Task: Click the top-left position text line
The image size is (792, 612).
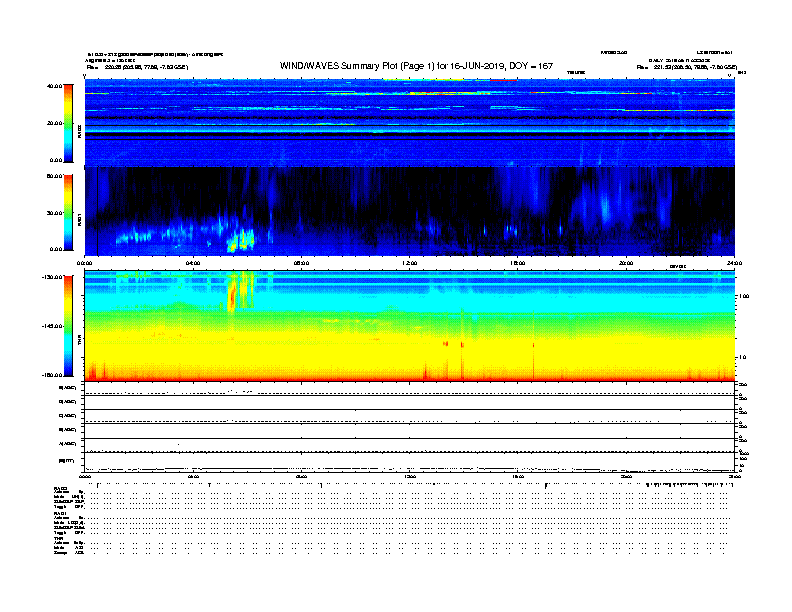Action: (137, 67)
